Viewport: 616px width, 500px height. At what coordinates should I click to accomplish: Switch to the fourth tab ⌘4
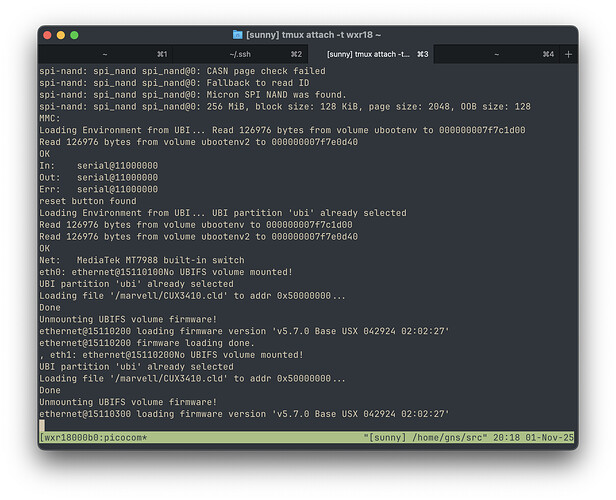click(x=498, y=54)
